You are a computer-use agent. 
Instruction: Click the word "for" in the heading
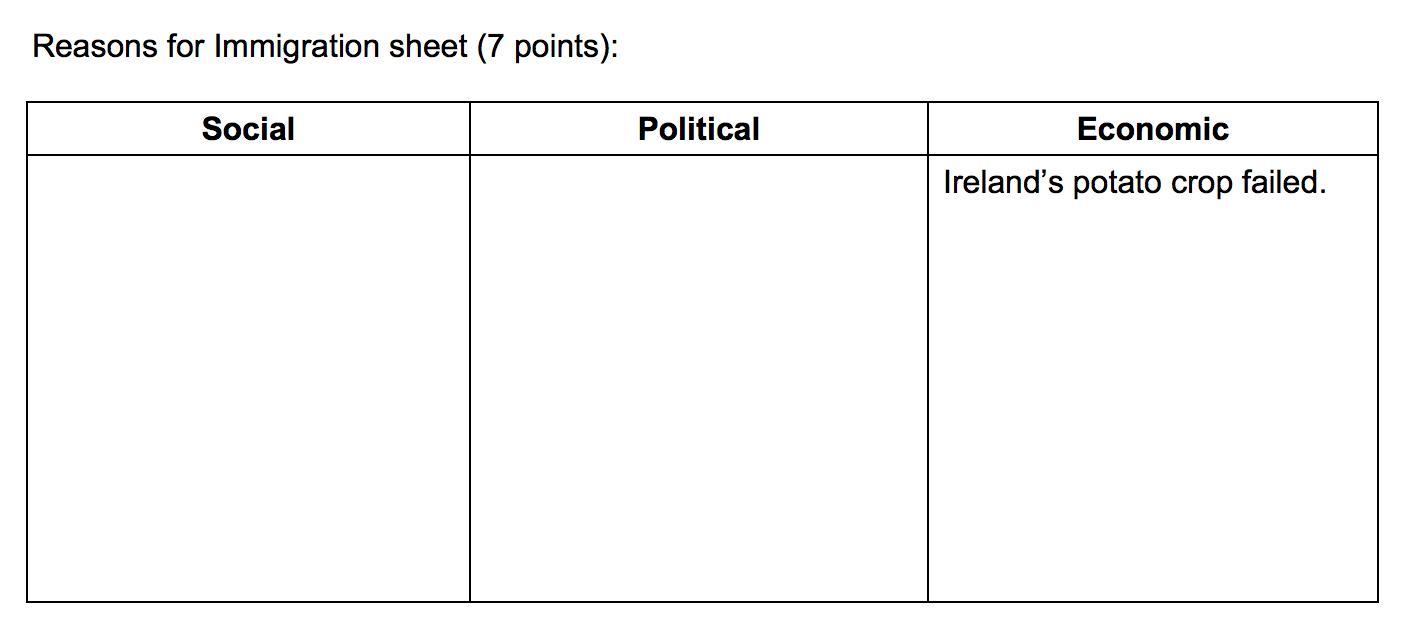click(186, 47)
